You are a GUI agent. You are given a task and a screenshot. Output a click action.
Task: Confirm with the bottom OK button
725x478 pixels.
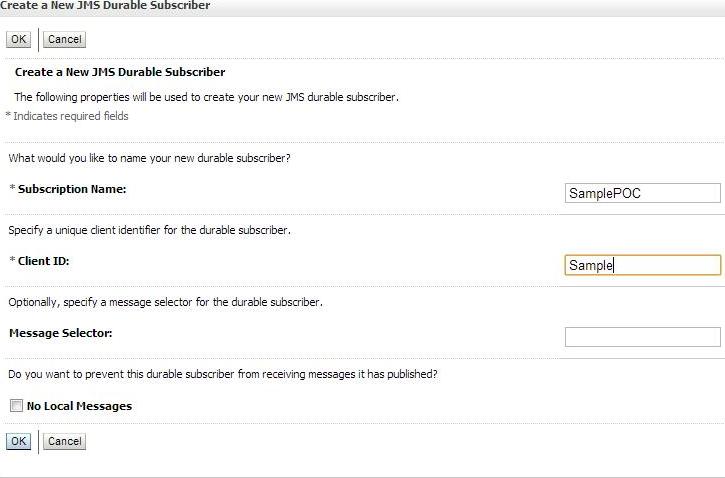18,441
